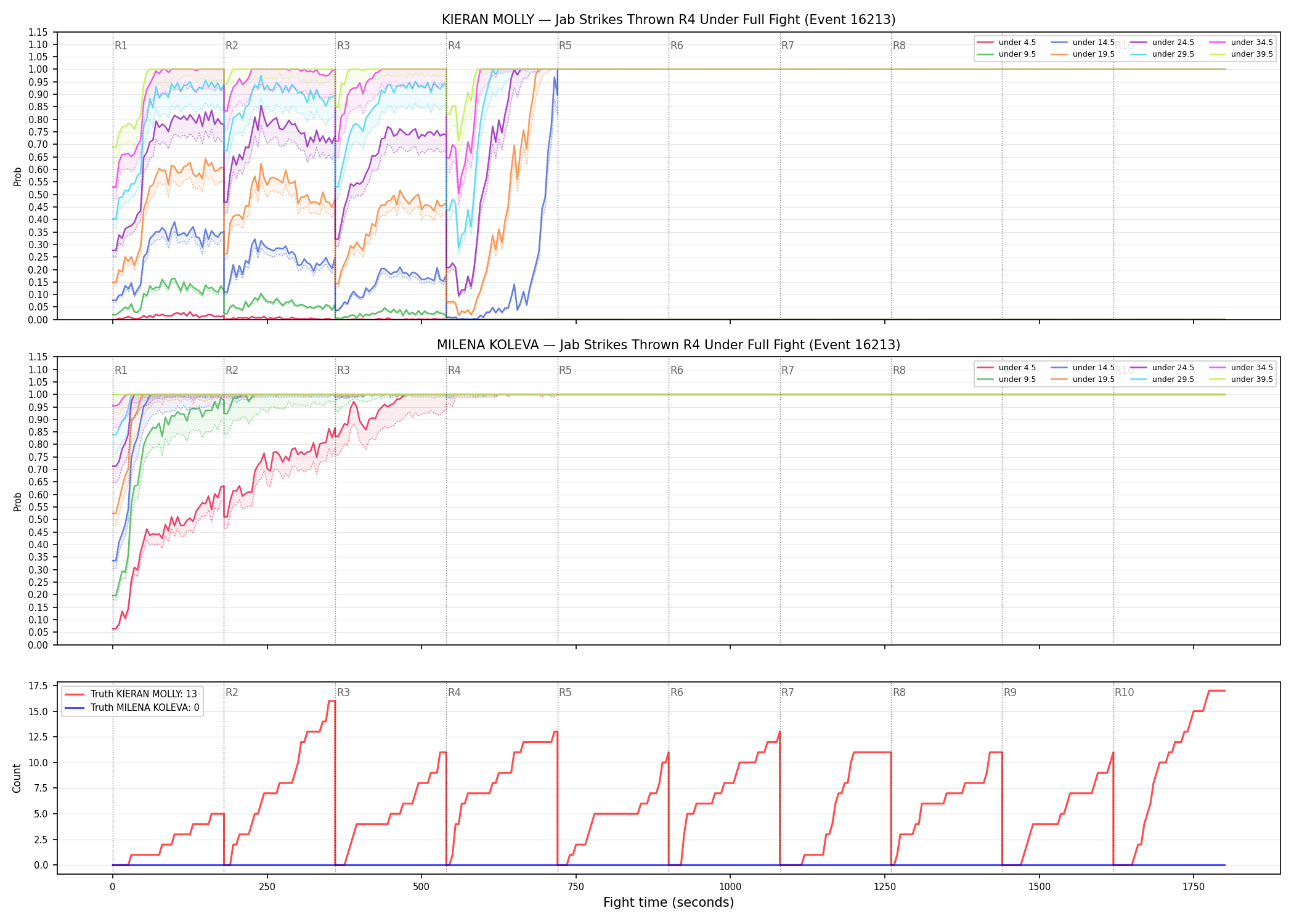Click R1 round marker in Milena Koleva chart

pos(121,370)
